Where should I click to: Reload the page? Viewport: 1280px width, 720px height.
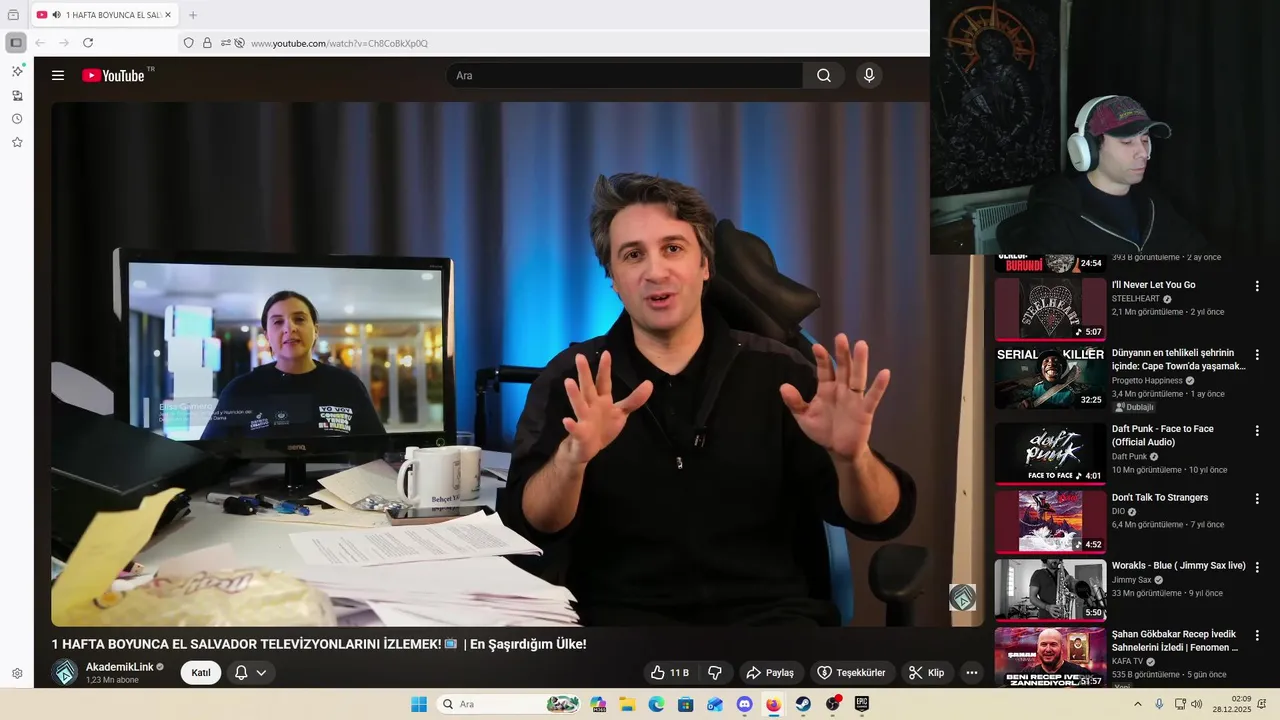point(88,43)
